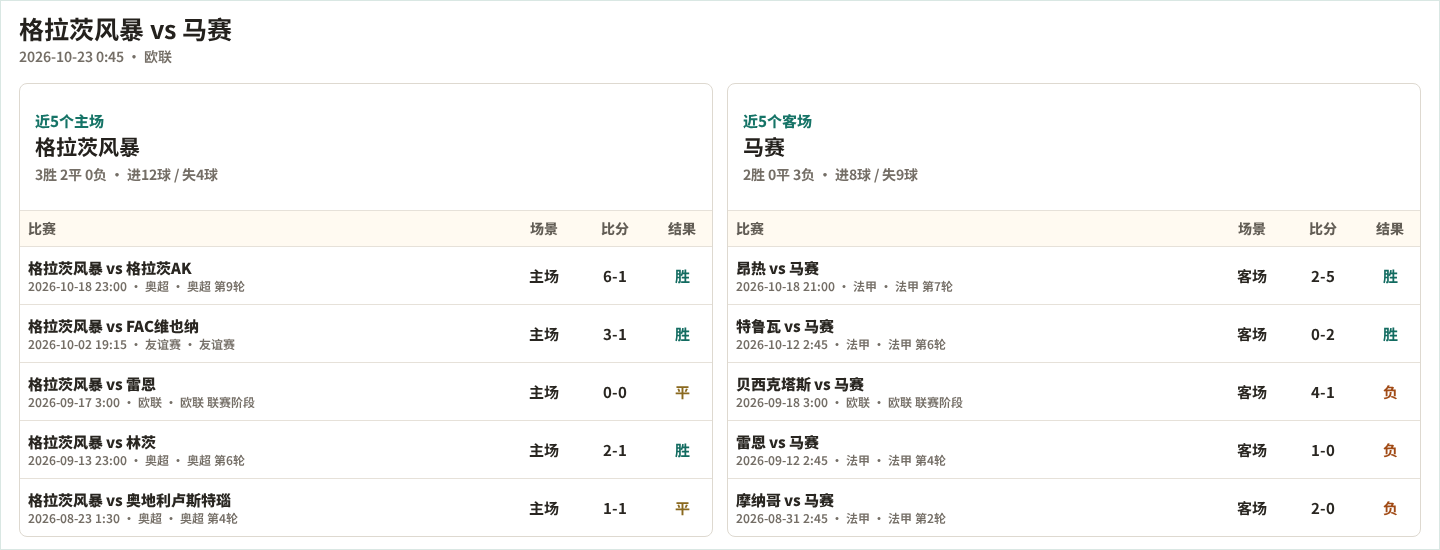This screenshot has height=550, width=1440.
Task: Click the 2-0 score cell
Action: point(1323,508)
